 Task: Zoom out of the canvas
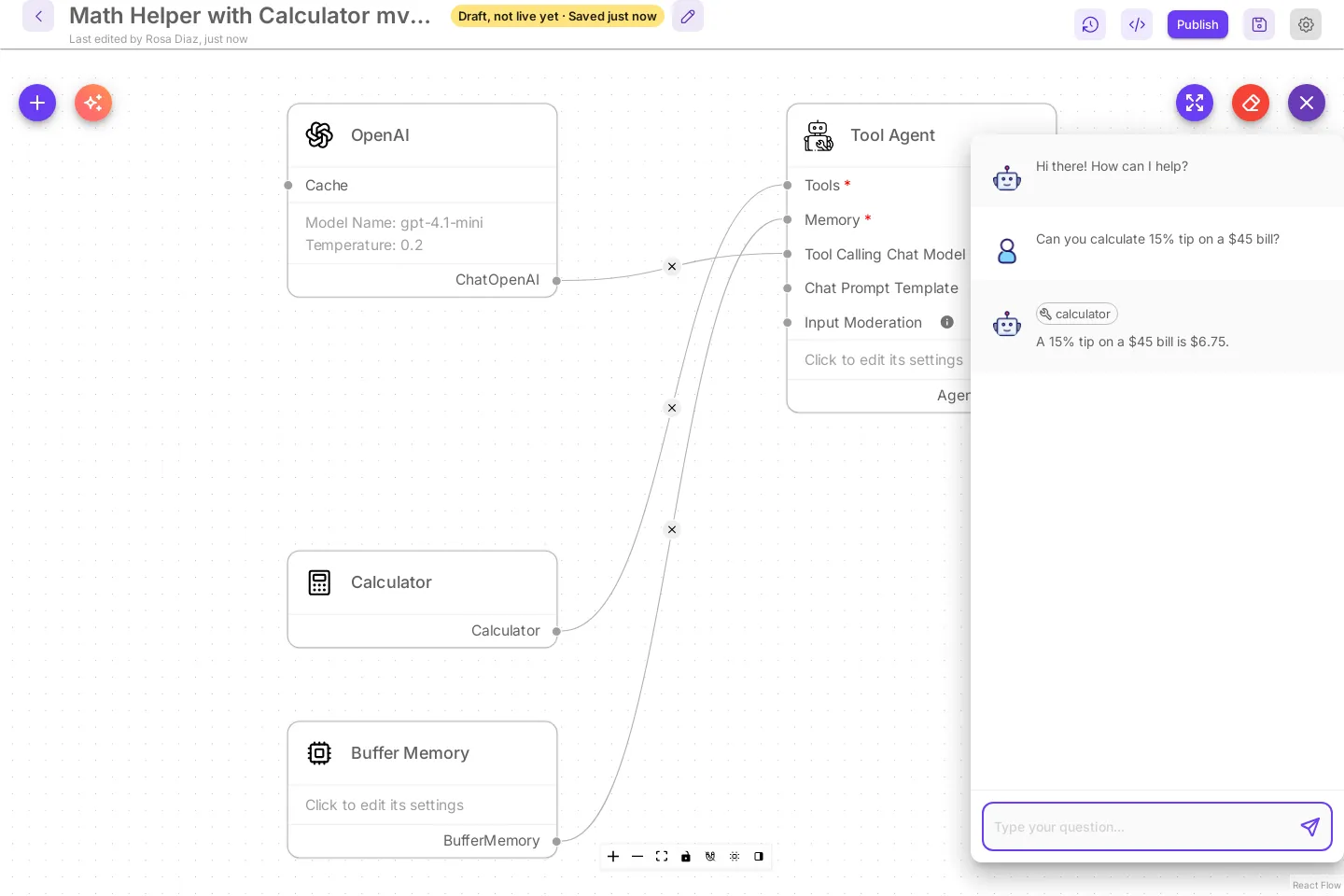[x=637, y=856]
